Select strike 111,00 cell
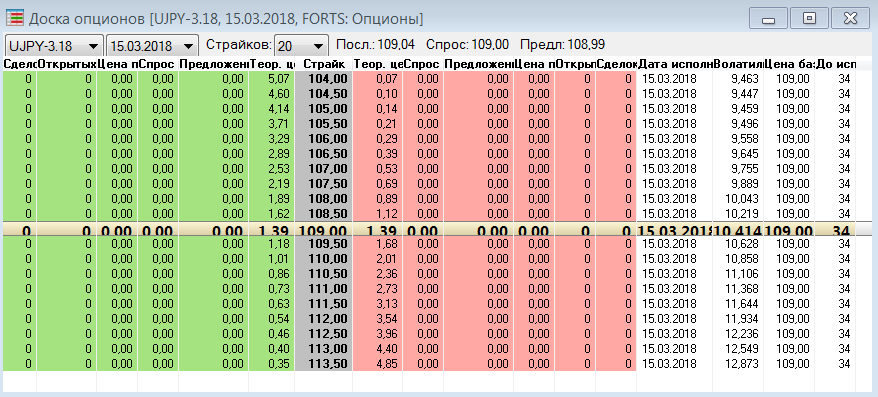Screen dimensions: 878x397 [323, 289]
